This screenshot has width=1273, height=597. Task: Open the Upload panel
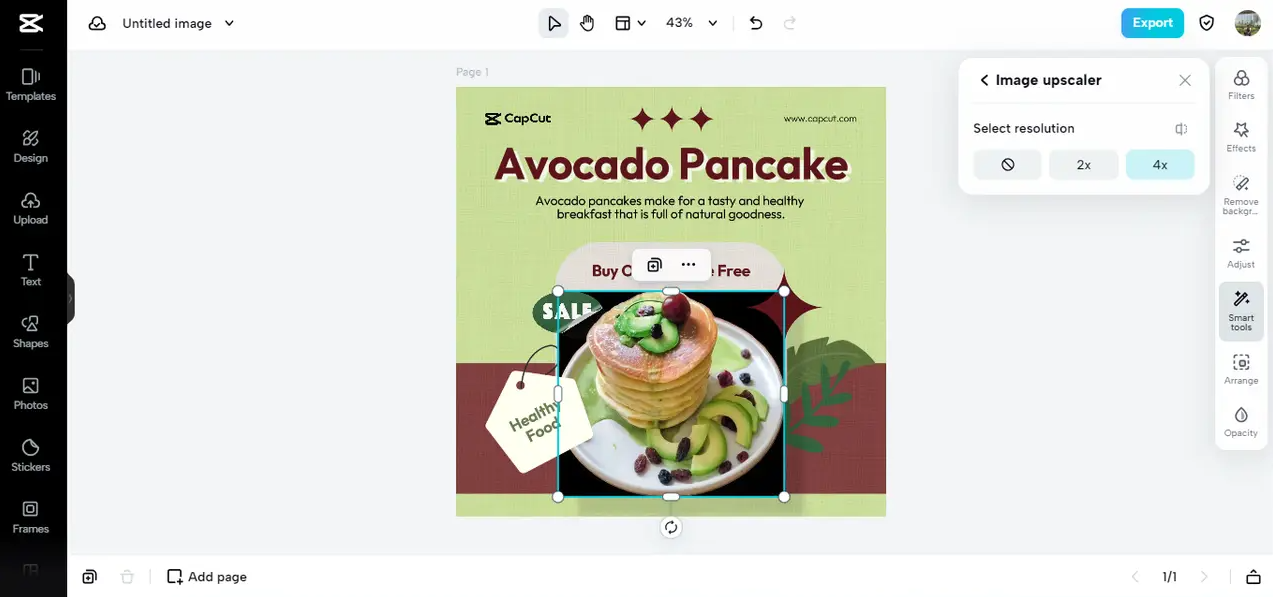tap(31, 208)
